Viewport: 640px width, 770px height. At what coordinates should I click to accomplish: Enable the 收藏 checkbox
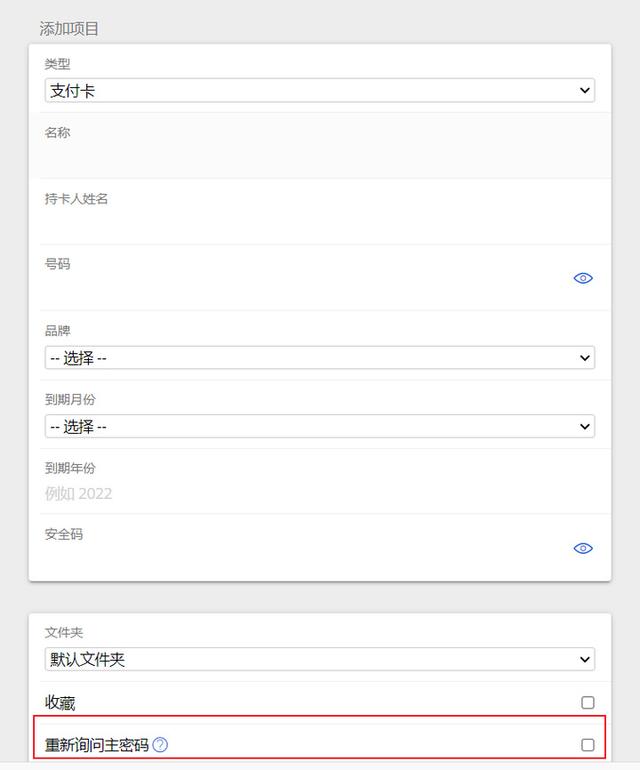(x=588, y=703)
